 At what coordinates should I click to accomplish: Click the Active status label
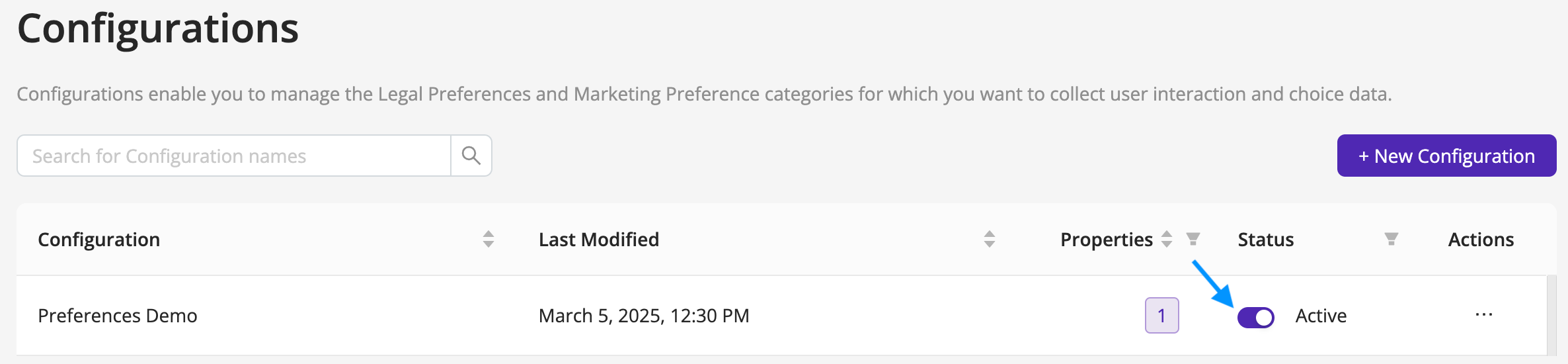tap(1321, 316)
